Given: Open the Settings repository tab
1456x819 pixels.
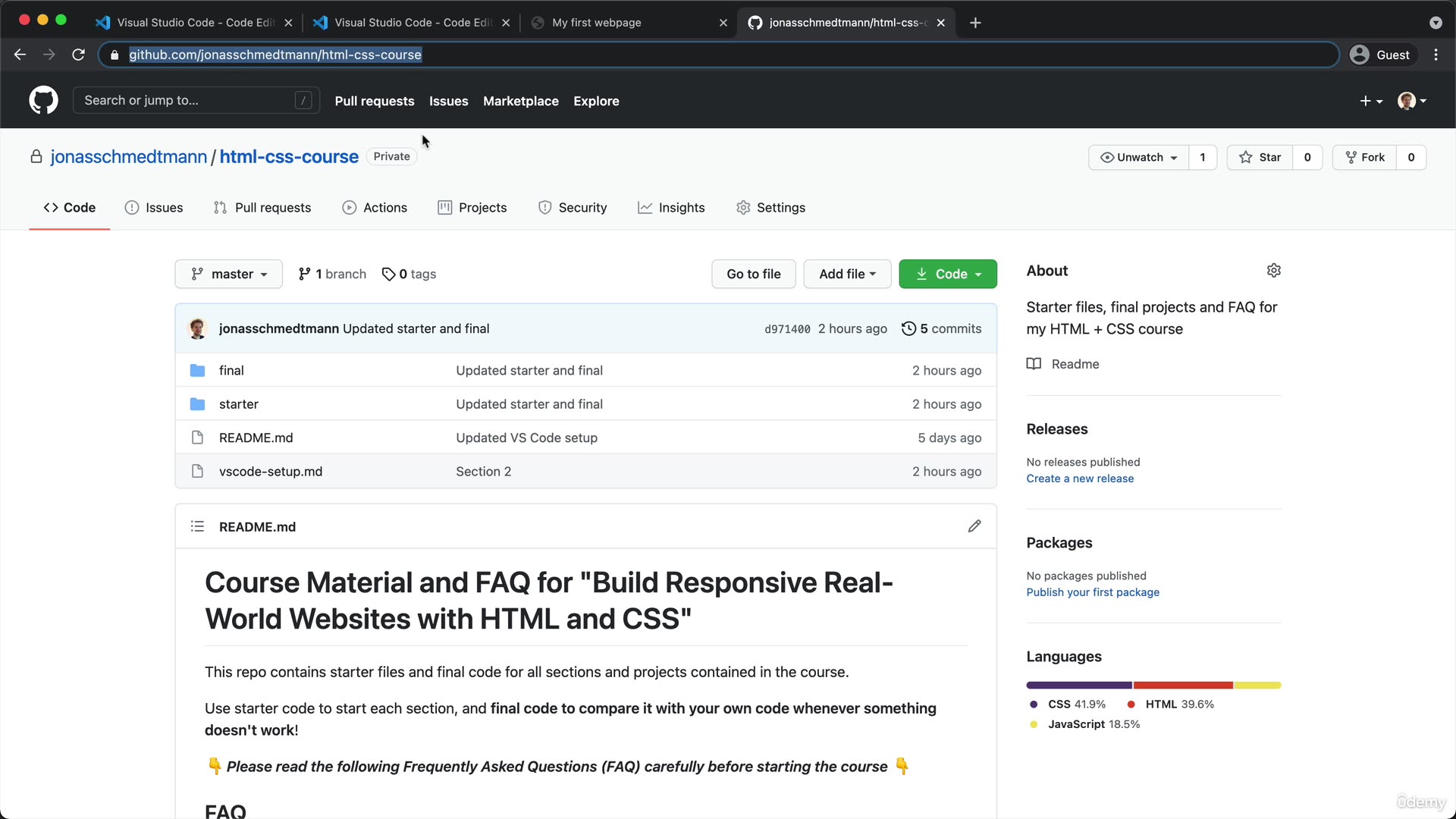Looking at the screenshot, I should [770, 208].
